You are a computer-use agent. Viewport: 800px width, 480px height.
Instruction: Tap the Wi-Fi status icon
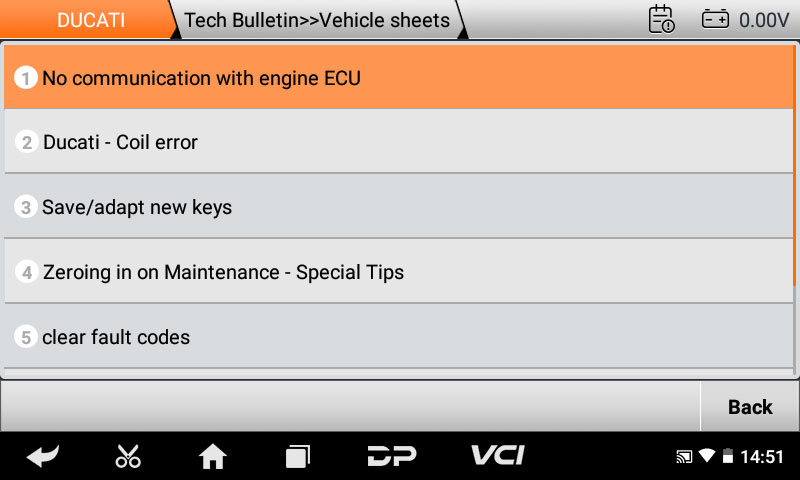pos(707,457)
